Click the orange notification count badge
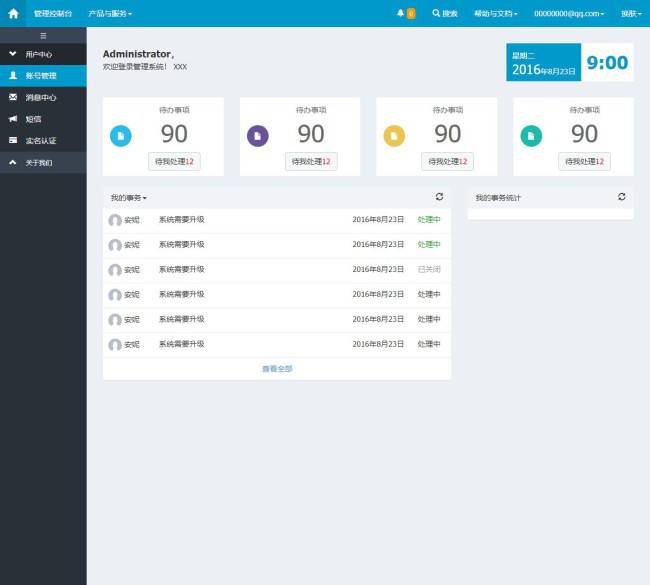This screenshot has width=650, height=585. (411, 14)
